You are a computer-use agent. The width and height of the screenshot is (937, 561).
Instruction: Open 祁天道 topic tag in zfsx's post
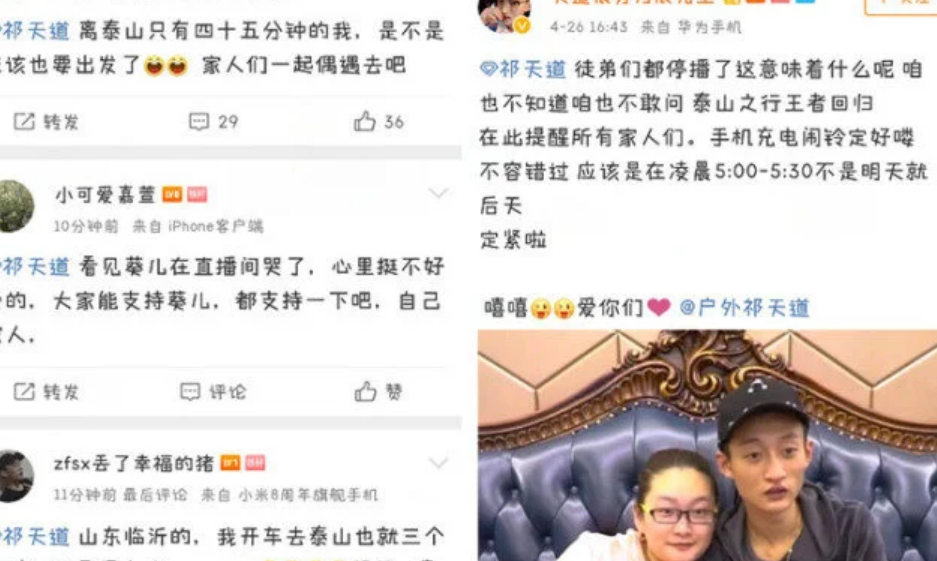35,537
